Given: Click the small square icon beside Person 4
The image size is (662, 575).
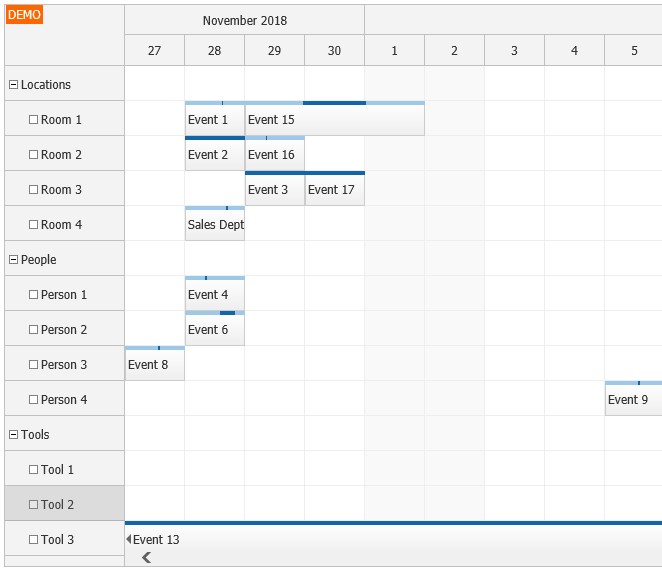Looking at the screenshot, I should click(x=33, y=400).
